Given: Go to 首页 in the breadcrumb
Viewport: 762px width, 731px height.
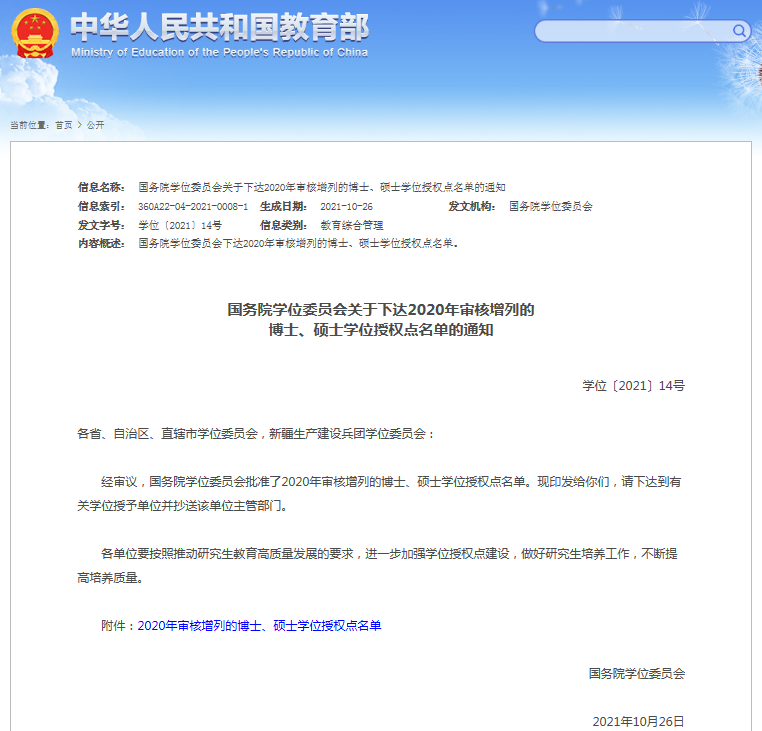Looking at the screenshot, I should [63, 125].
